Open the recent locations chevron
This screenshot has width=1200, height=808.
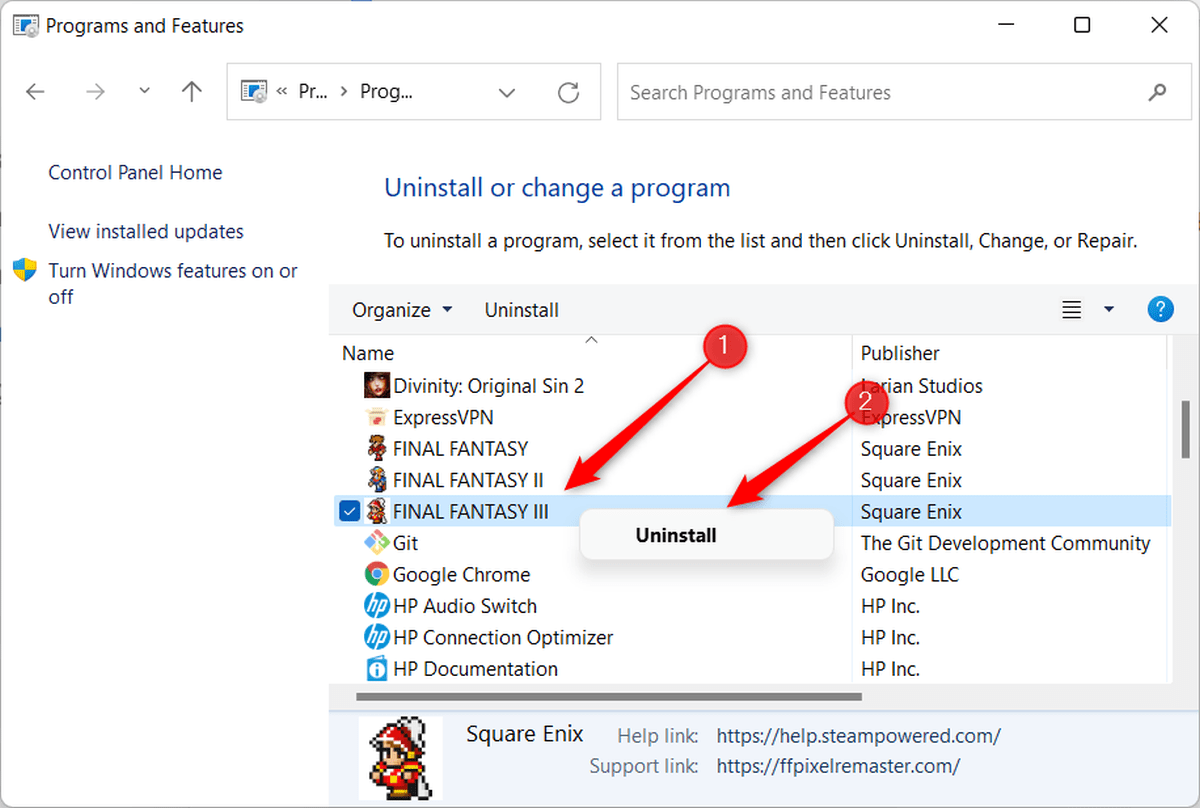(144, 91)
